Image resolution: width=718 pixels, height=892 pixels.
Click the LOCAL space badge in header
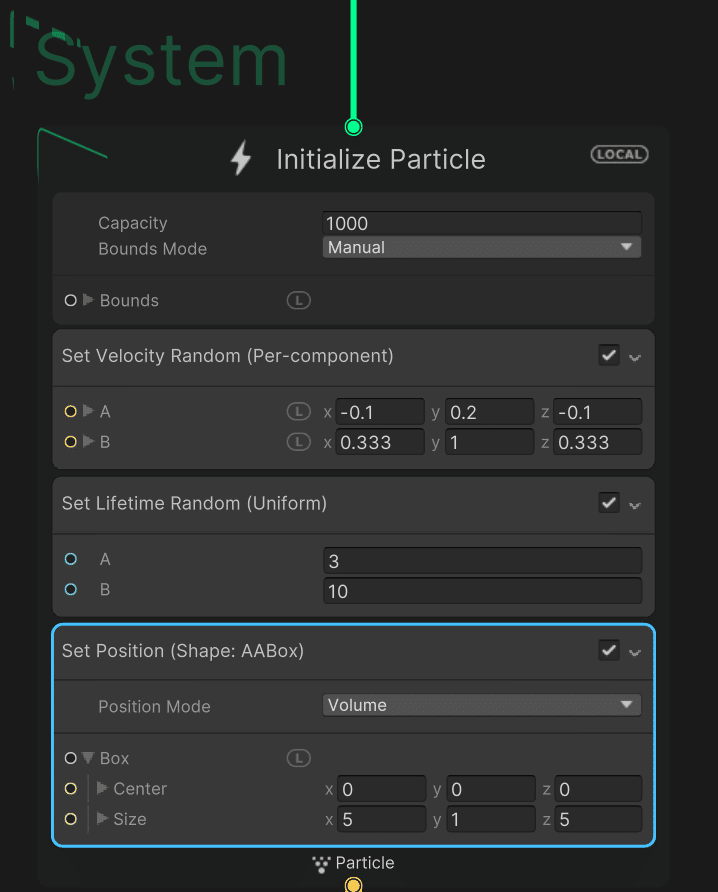(620, 154)
